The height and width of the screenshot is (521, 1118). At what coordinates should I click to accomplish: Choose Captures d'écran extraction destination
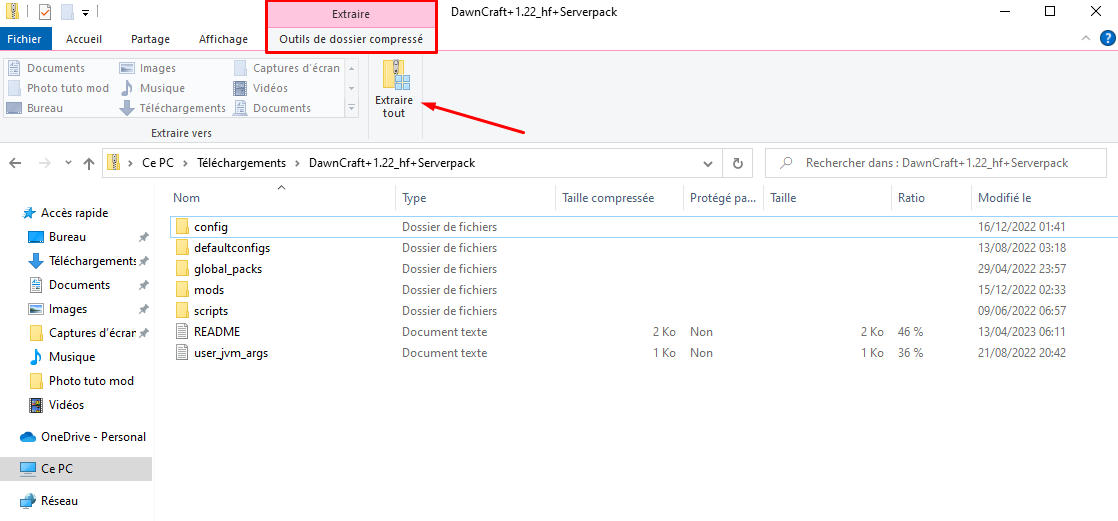(x=288, y=68)
